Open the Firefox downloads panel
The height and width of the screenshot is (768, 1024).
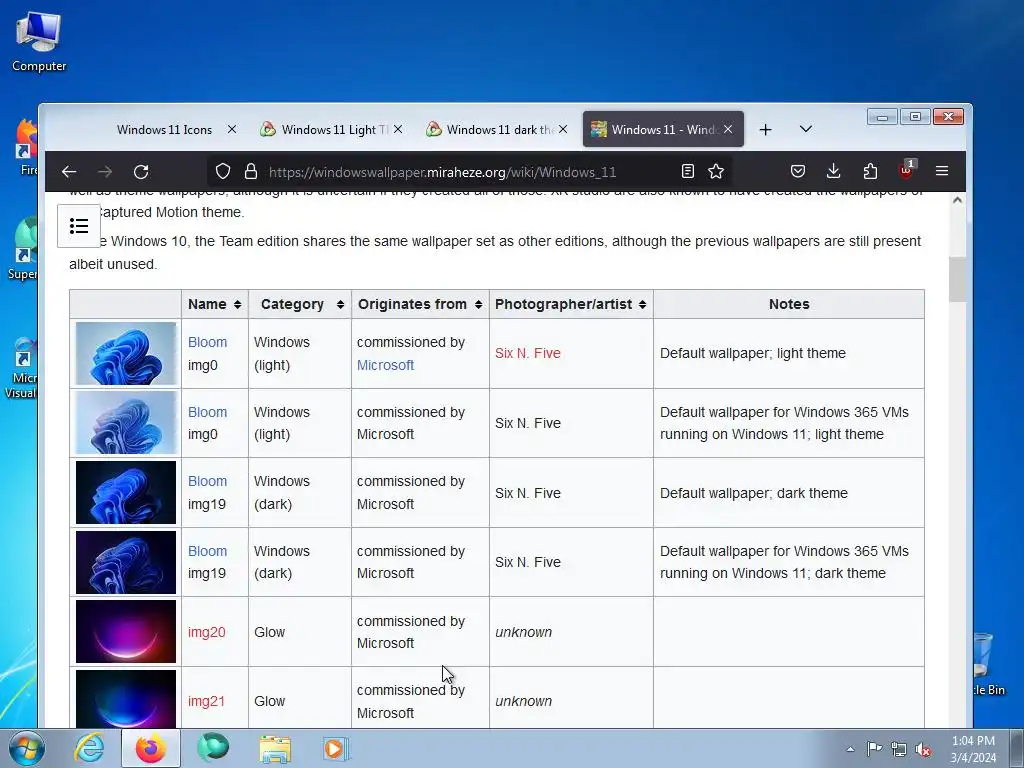833,172
